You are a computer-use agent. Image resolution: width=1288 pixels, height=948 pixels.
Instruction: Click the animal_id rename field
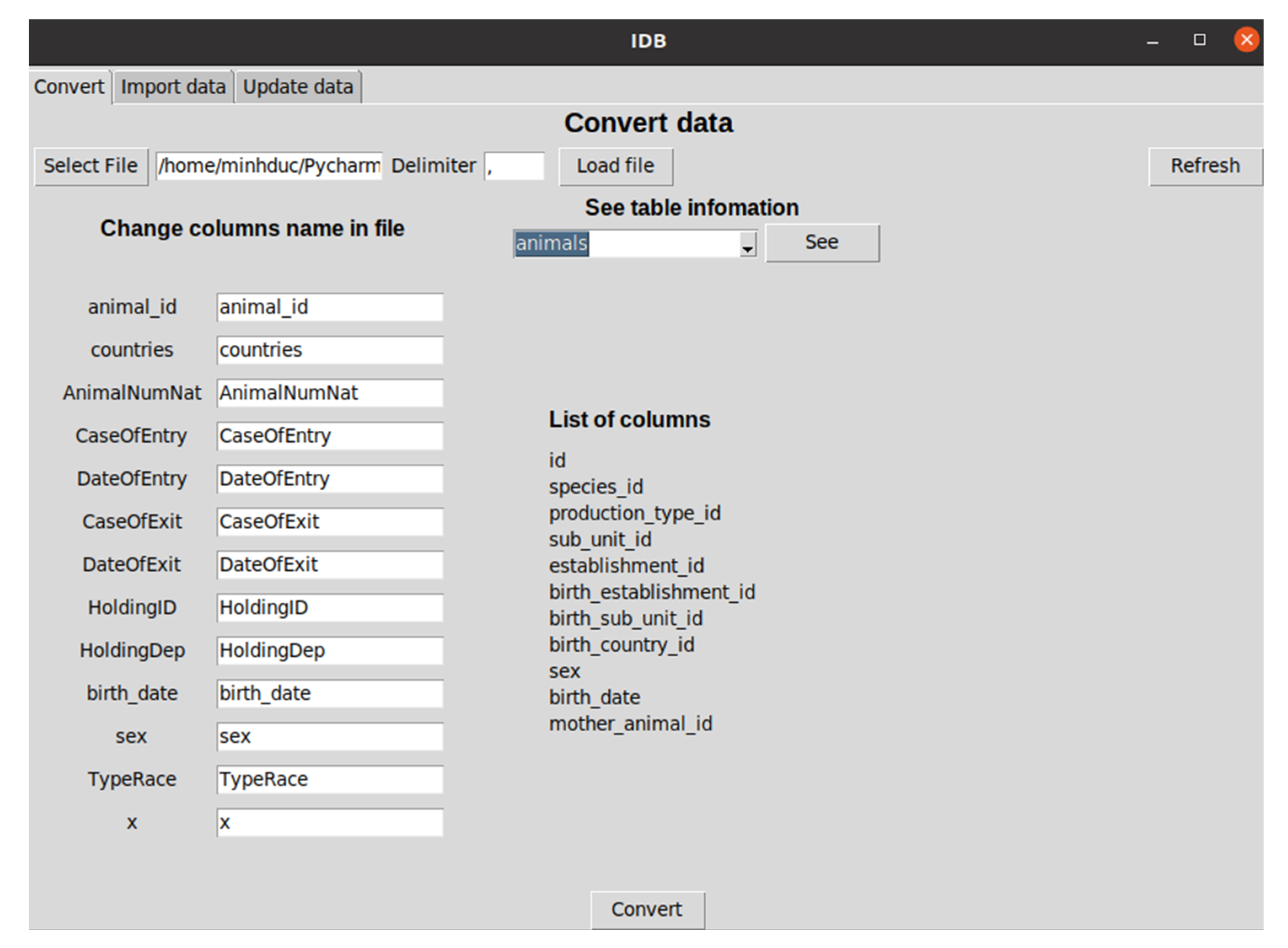tap(329, 308)
